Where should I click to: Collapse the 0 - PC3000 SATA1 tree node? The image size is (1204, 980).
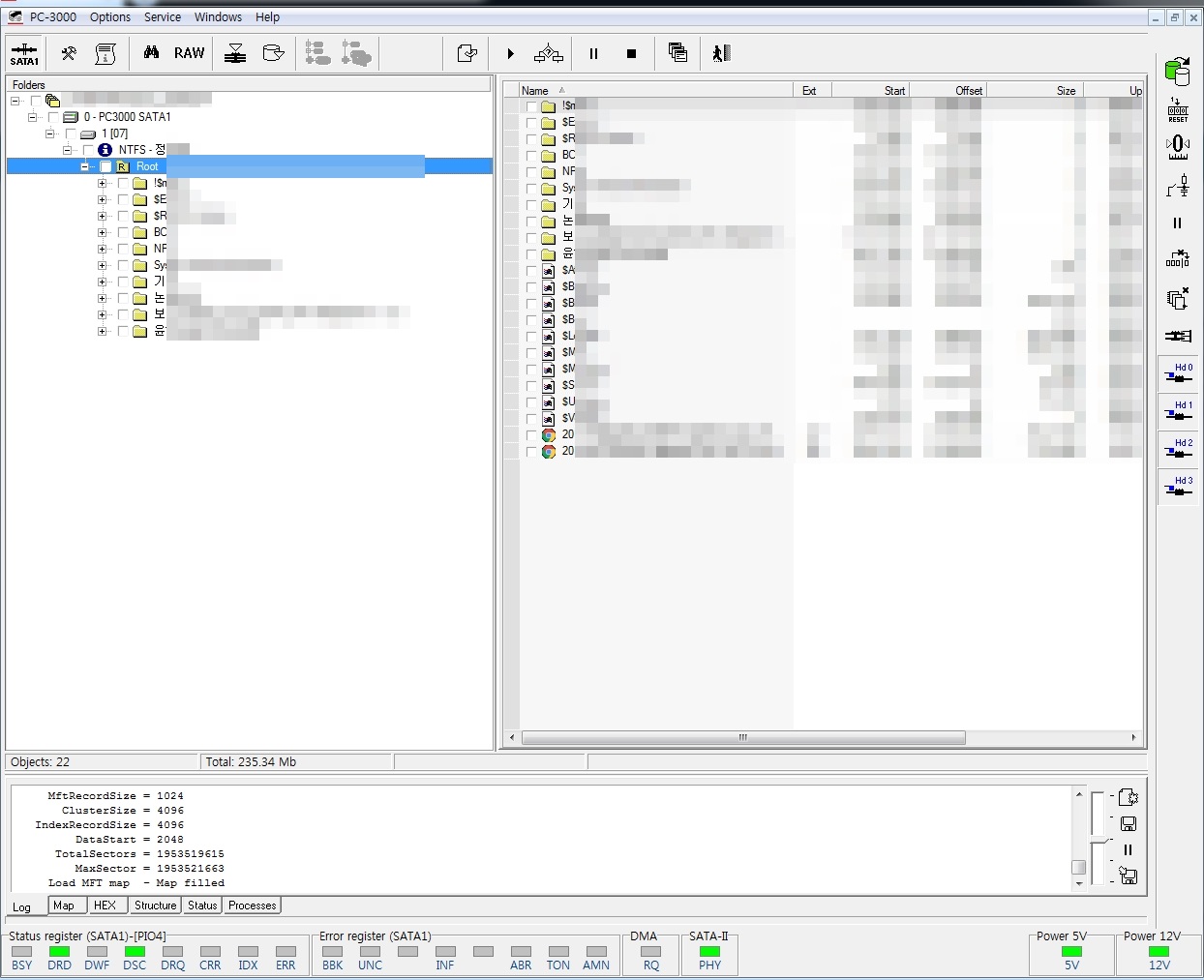click(x=32, y=117)
